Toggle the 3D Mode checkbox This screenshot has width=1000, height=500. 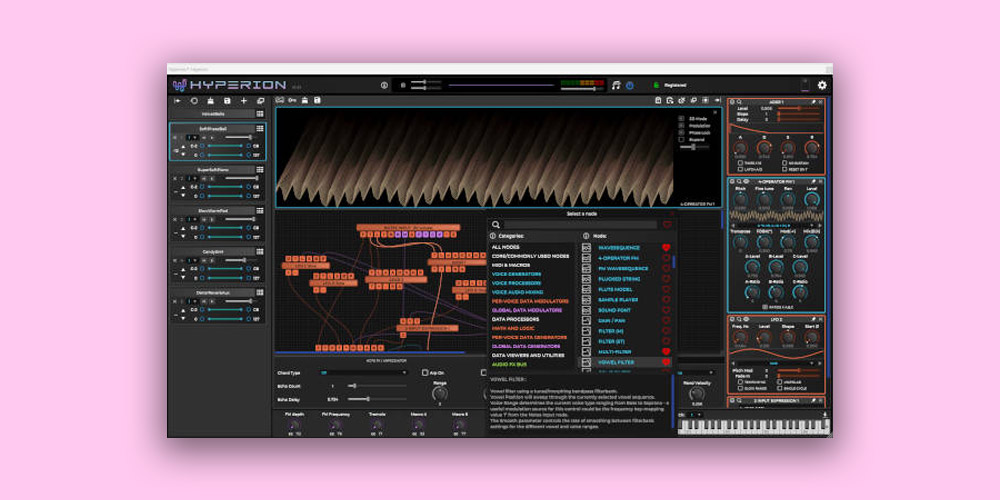pyautogui.click(x=682, y=118)
